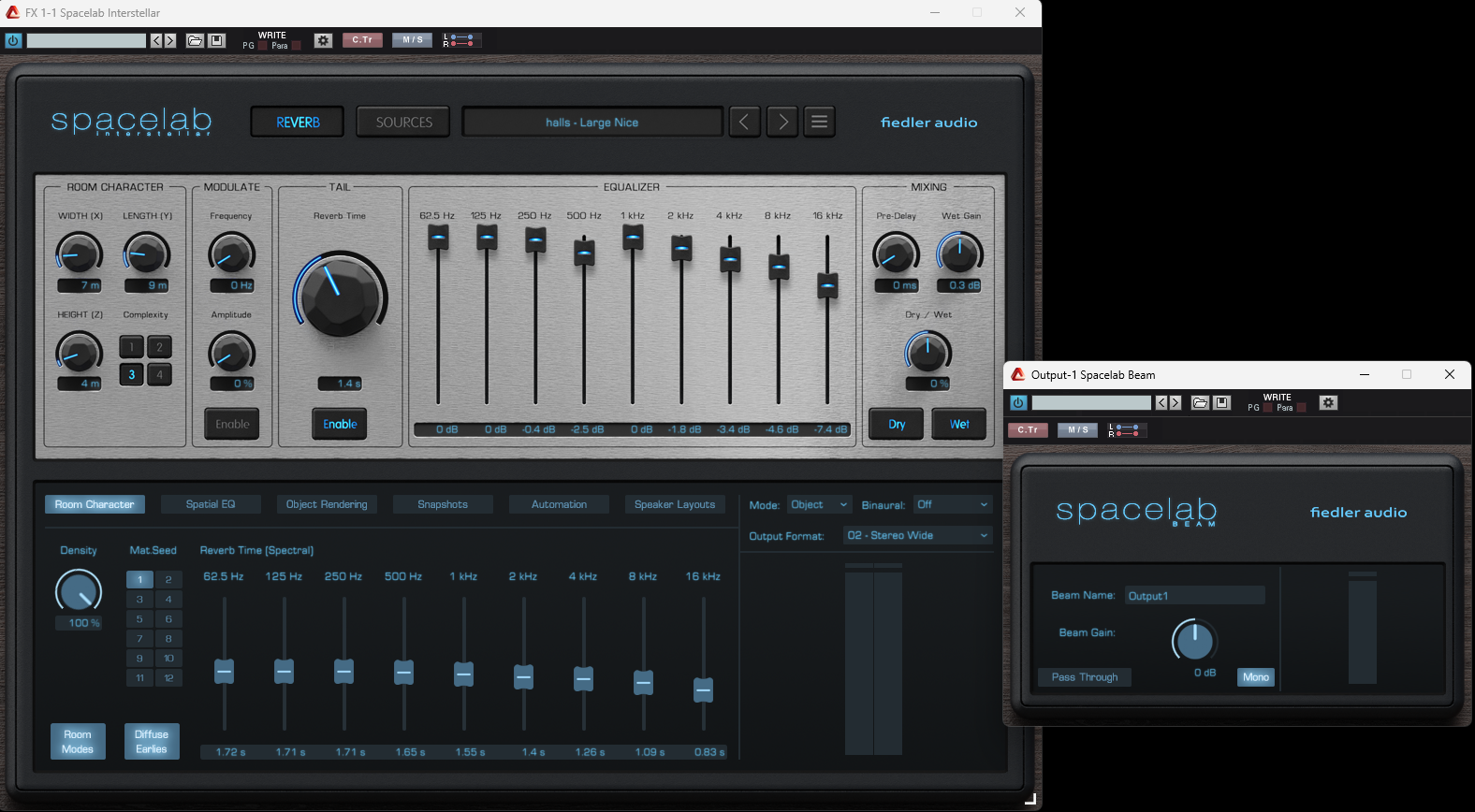Toggle power button in Spacelab Interstellar window
The image size is (1475, 812).
click(13, 40)
